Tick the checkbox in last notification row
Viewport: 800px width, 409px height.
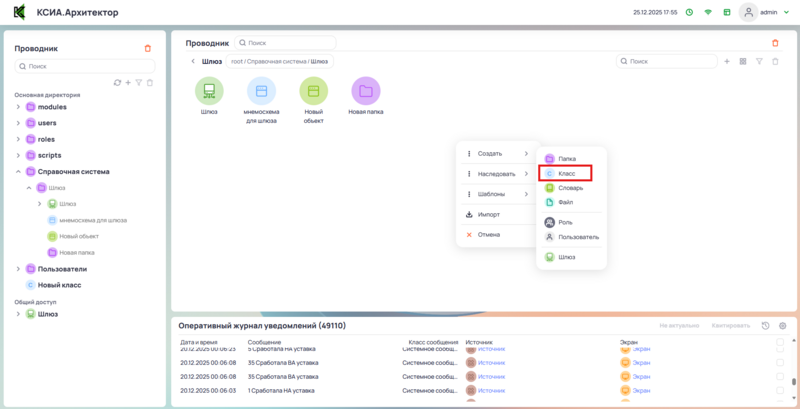pos(780,390)
